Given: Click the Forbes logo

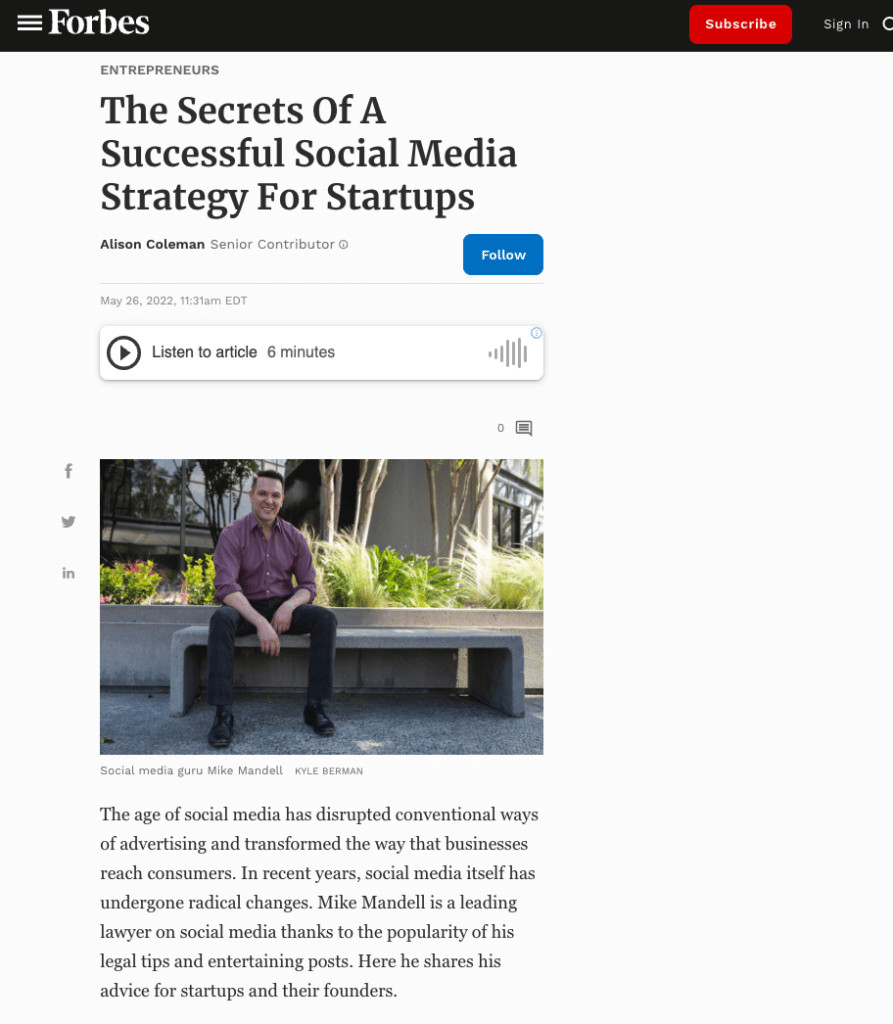Looking at the screenshot, I should (99, 22).
